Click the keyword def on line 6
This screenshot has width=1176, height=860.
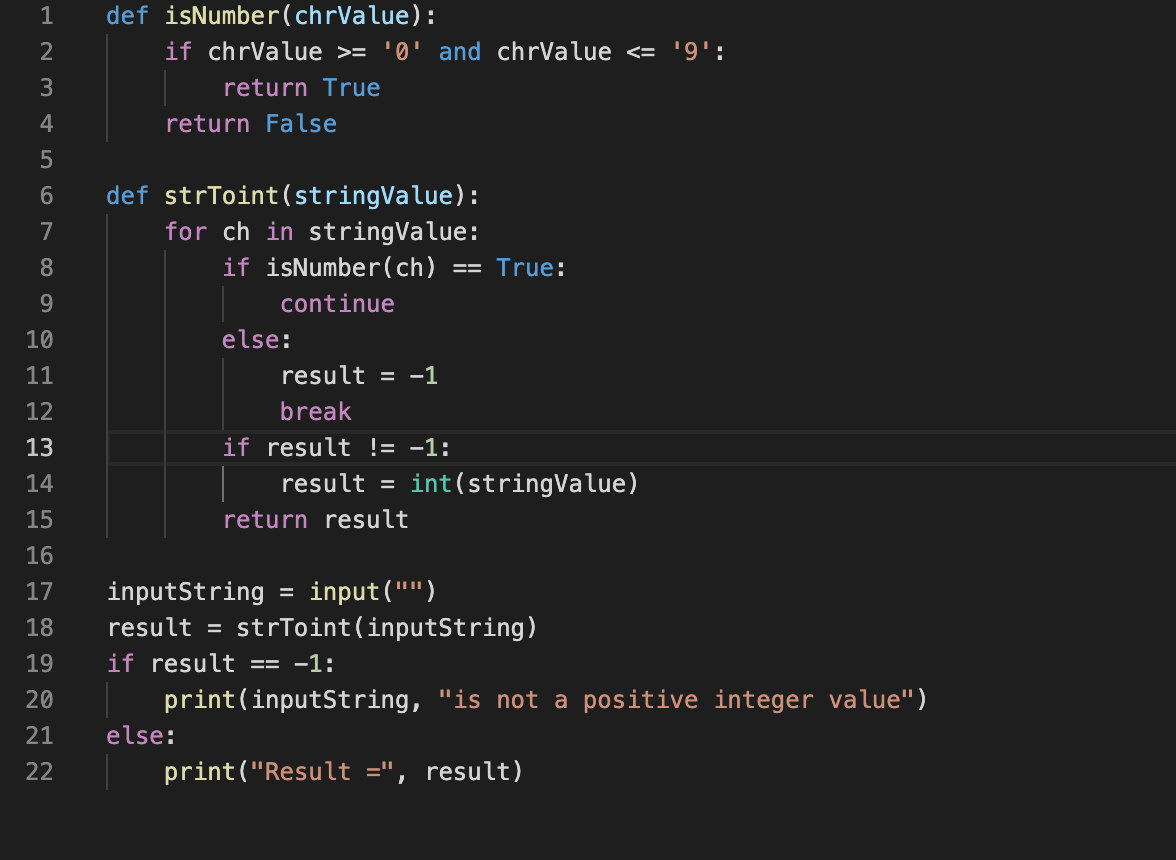pyautogui.click(x=126, y=195)
